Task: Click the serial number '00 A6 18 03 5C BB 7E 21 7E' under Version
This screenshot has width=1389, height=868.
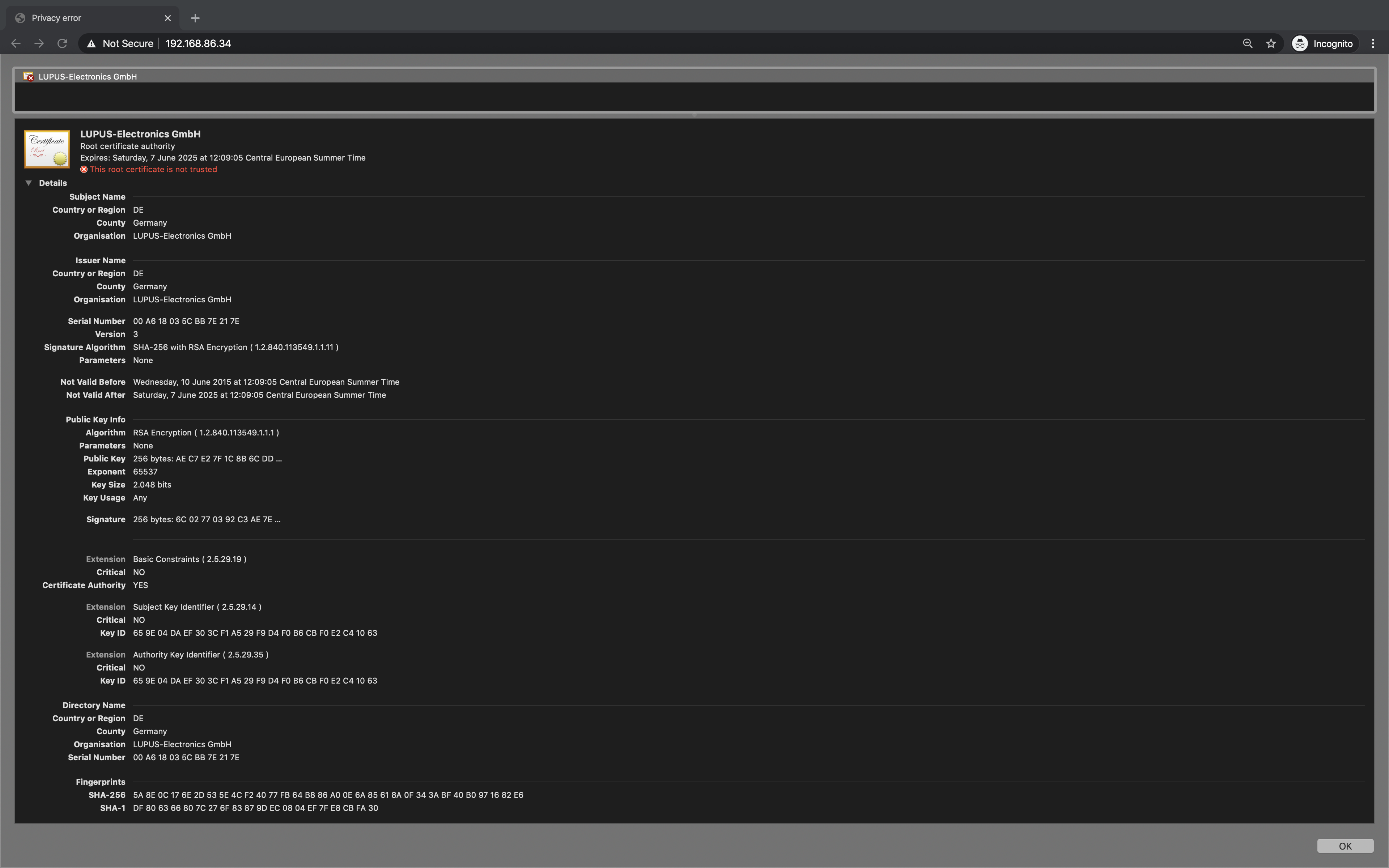Action: tap(186, 322)
